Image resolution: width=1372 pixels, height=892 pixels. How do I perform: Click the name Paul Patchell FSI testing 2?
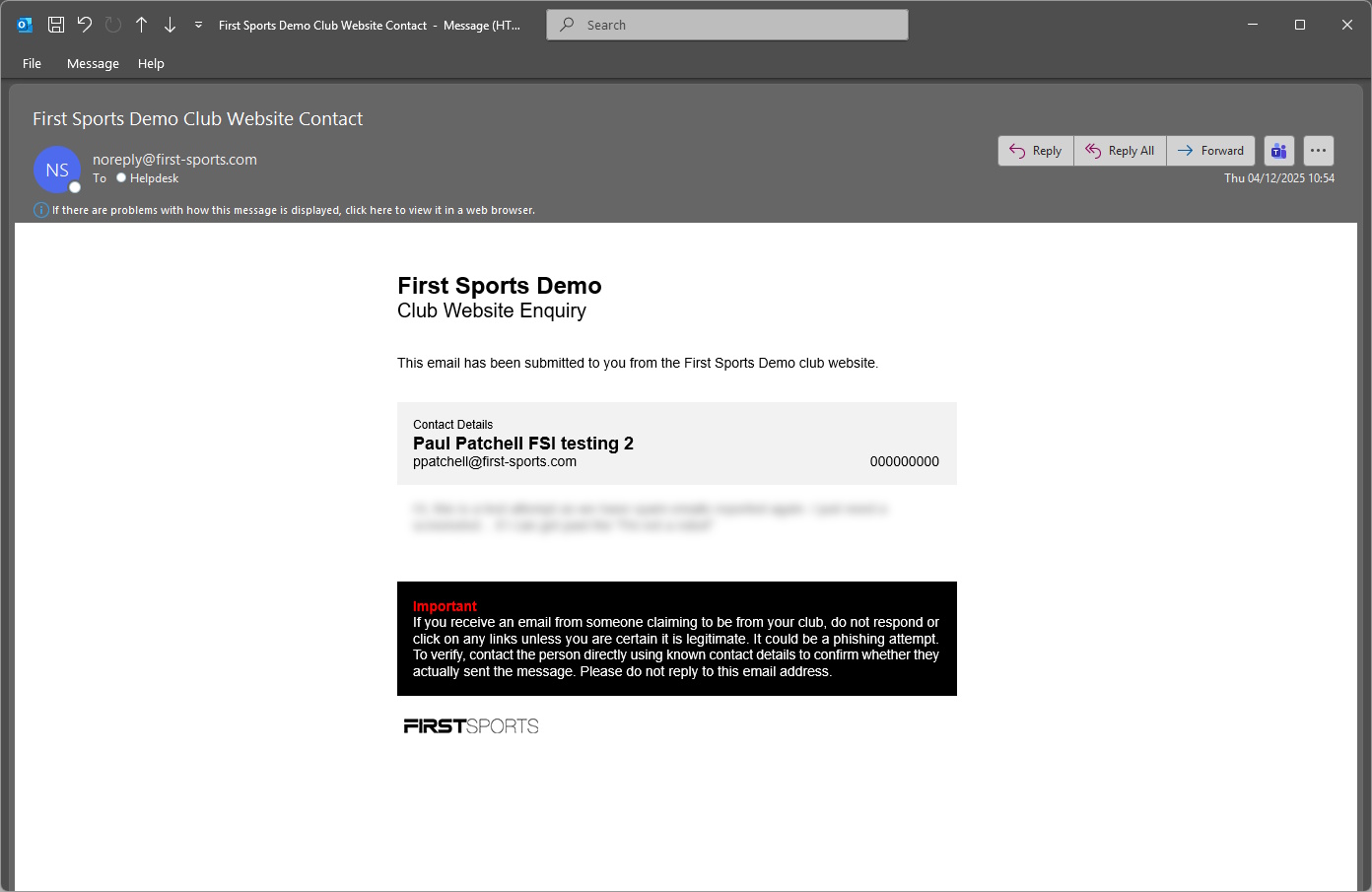(523, 444)
